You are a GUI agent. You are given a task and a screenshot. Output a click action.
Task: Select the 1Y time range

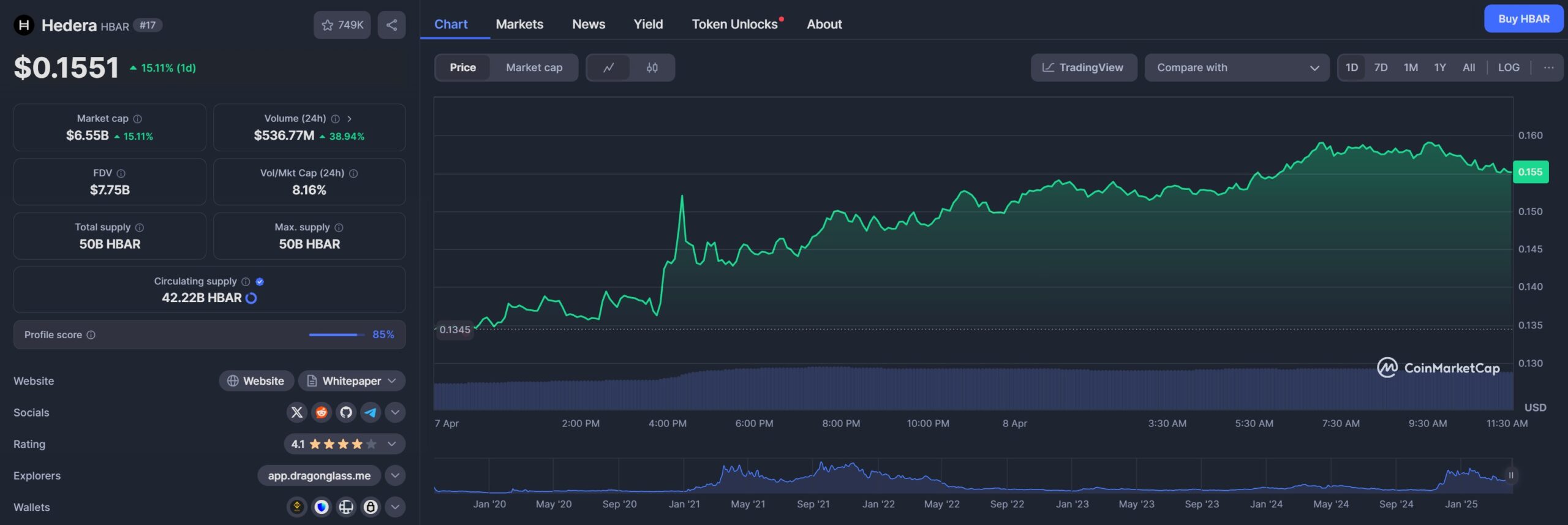[x=1440, y=67]
